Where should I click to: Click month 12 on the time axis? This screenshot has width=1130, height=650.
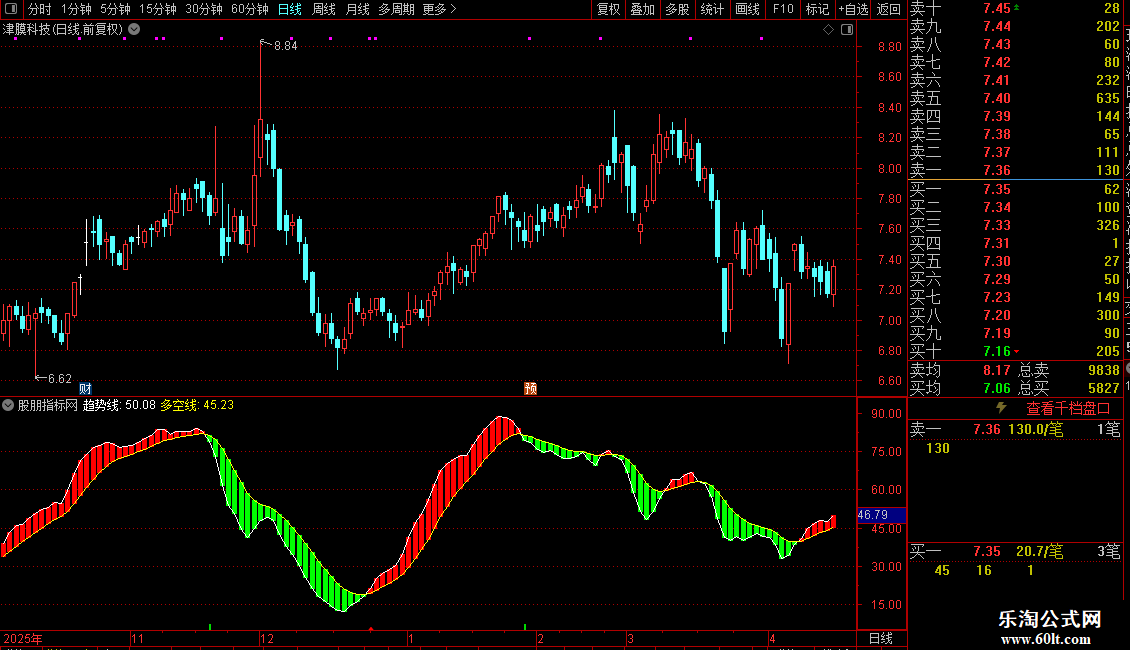[x=267, y=638]
